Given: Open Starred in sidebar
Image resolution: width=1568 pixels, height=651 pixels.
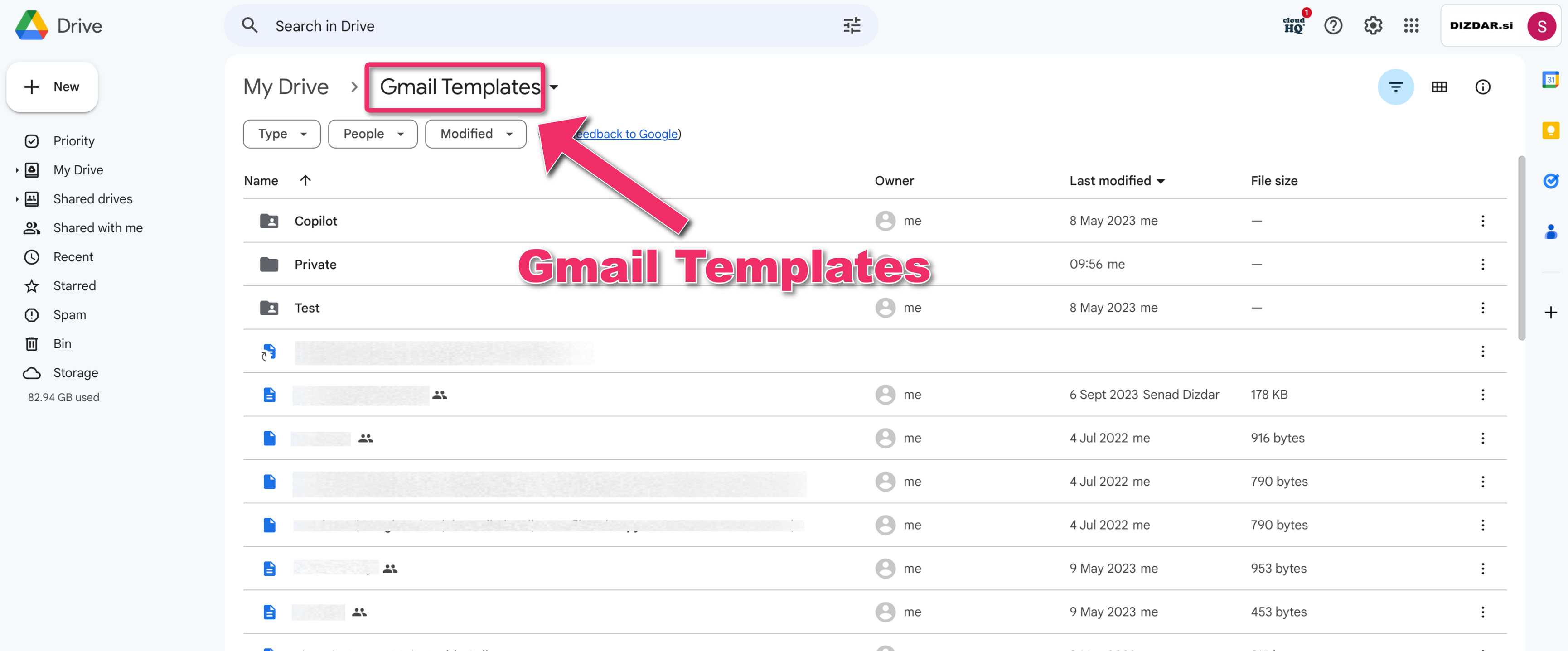Looking at the screenshot, I should coord(74,286).
